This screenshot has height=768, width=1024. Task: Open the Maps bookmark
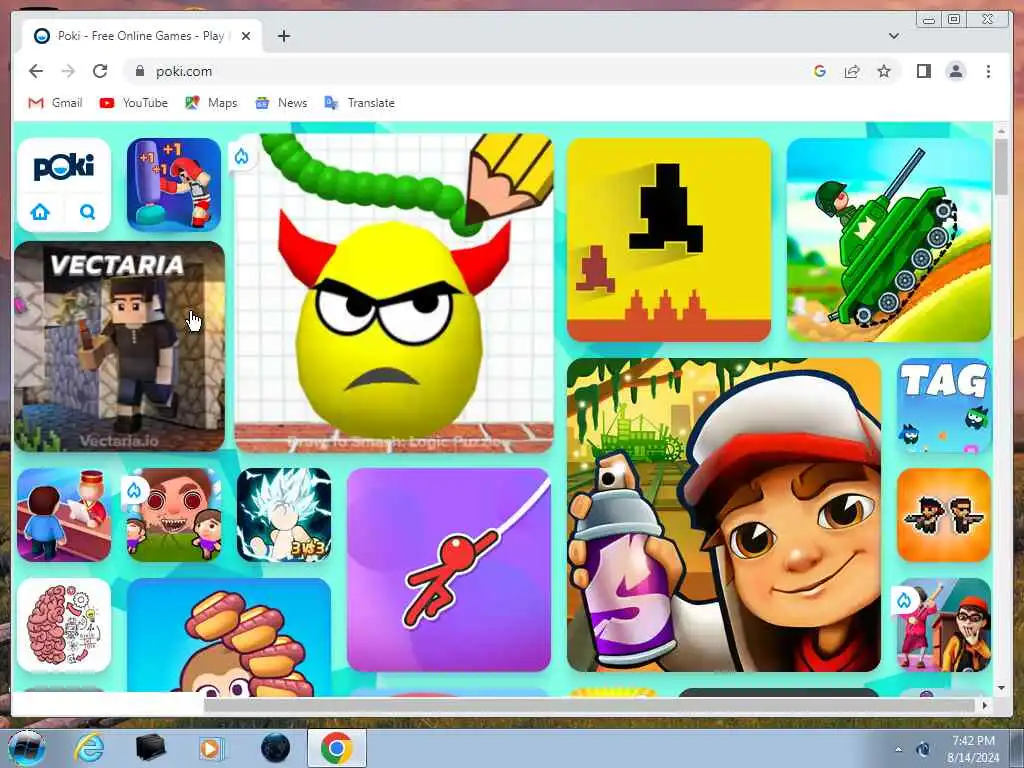211,103
